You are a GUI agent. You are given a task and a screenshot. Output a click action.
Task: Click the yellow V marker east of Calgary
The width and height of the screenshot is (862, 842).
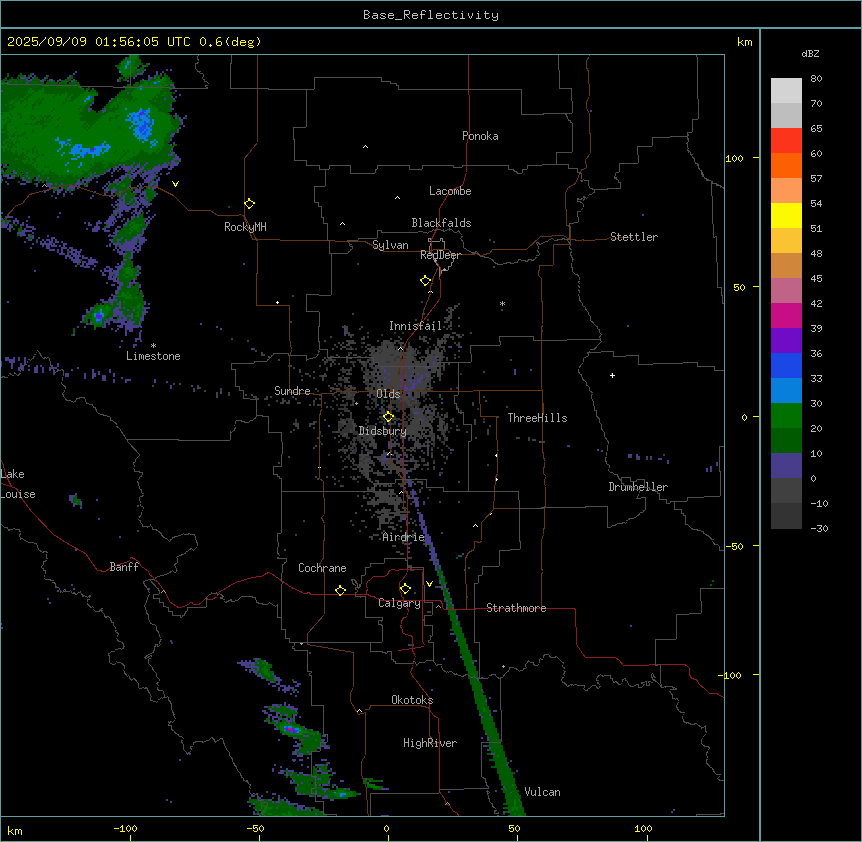click(429, 584)
